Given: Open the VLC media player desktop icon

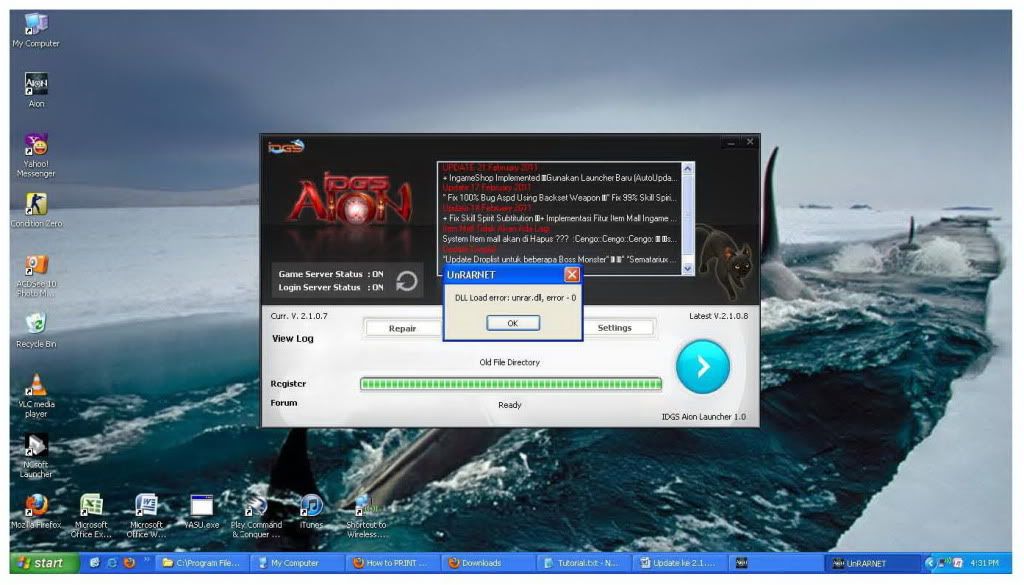Looking at the screenshot, I should (36, 386).
